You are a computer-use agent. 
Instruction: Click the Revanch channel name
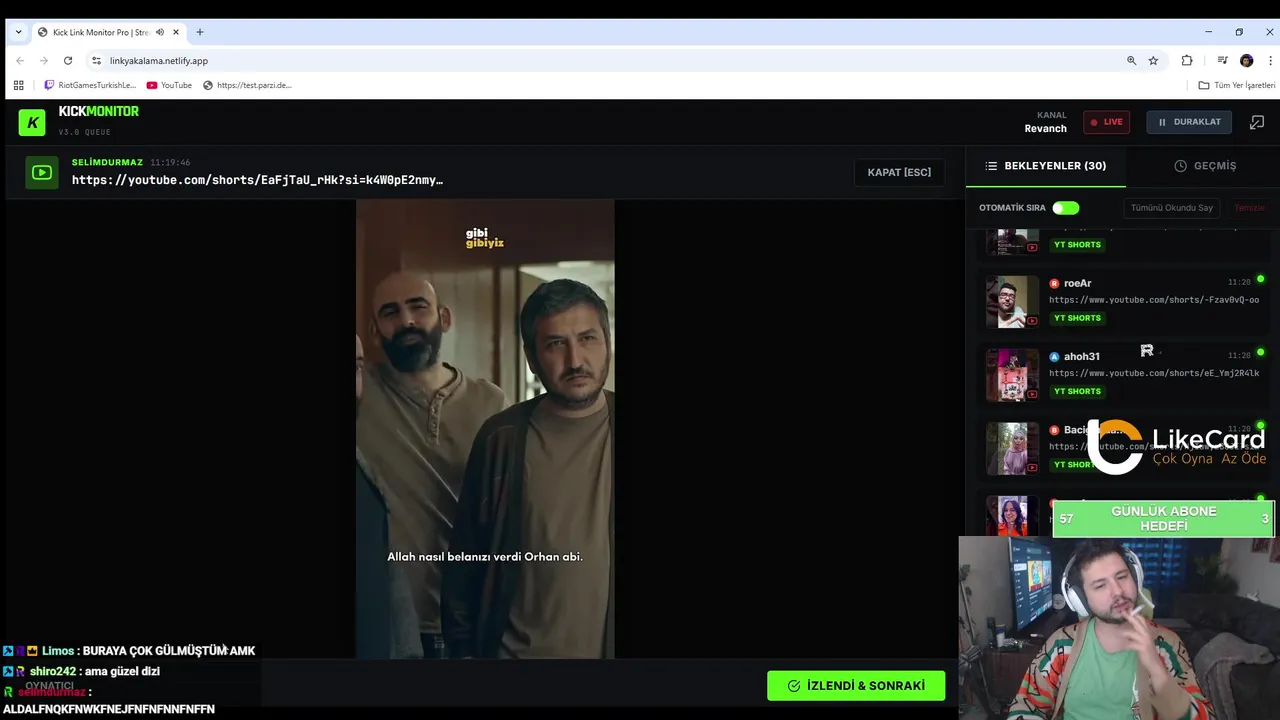coord(1045,128)
